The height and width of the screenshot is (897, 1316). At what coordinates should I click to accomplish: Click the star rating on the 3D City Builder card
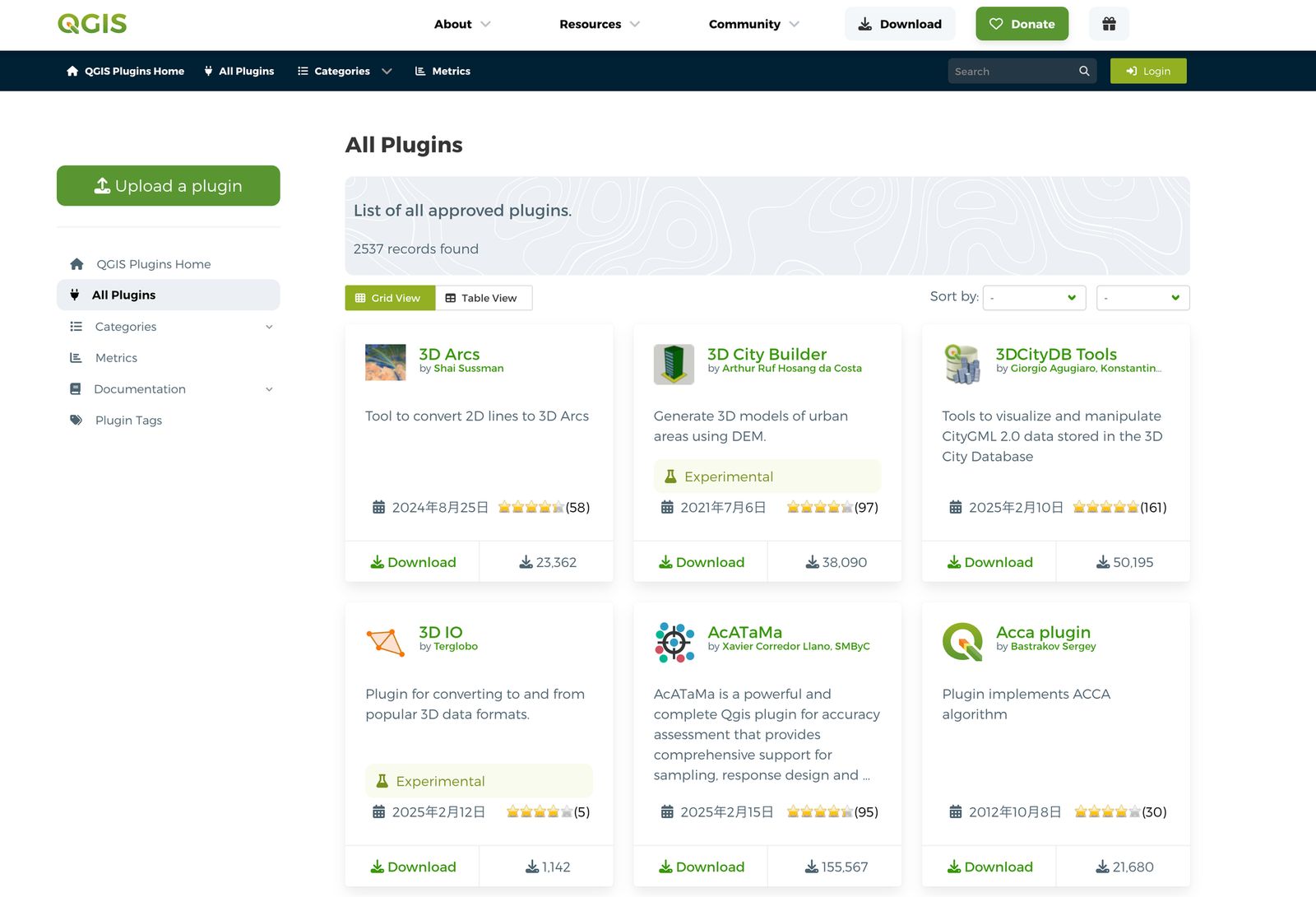pos(820,508)
